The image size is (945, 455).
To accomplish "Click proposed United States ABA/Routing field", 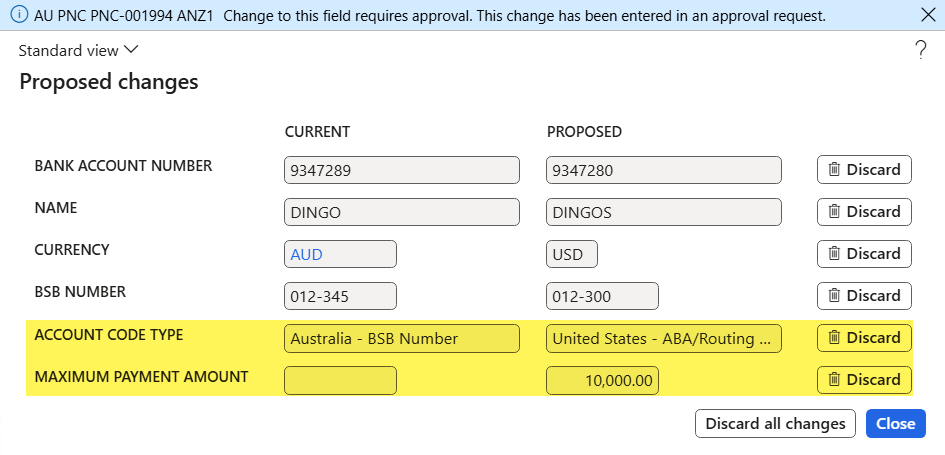I will click(x=664, y=338).
